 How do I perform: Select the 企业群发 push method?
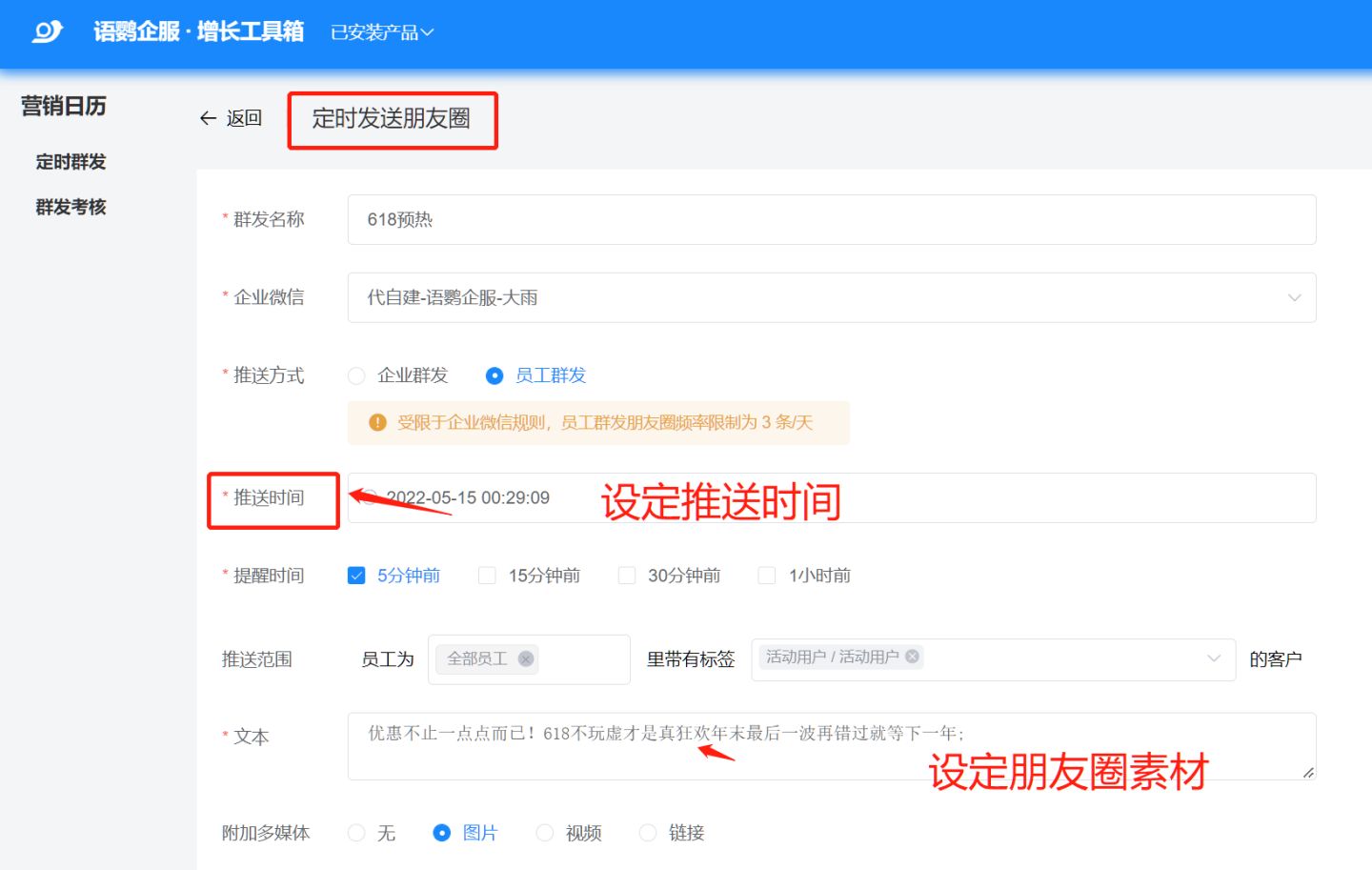click(x=357, y=375)
